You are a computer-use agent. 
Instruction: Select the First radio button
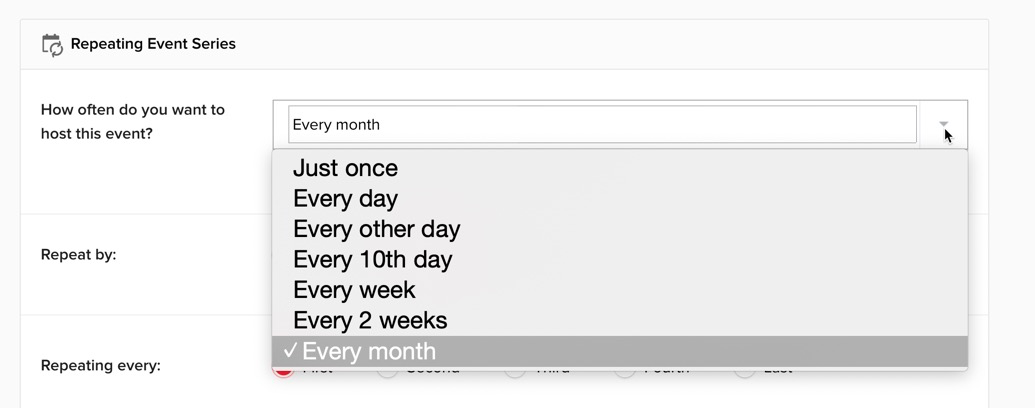tap(284, 371)
